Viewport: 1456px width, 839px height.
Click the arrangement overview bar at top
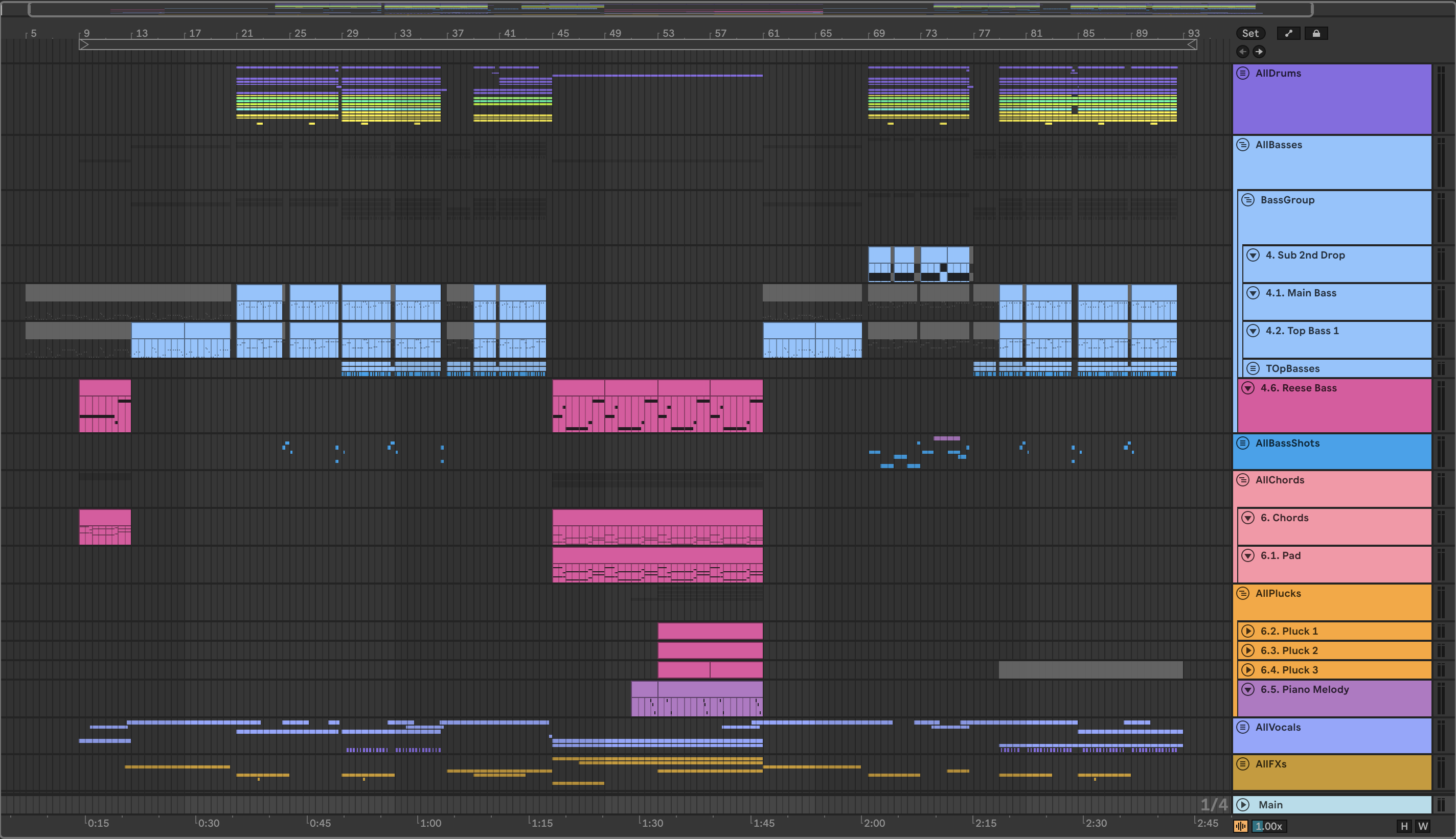(x=670, y=9)
